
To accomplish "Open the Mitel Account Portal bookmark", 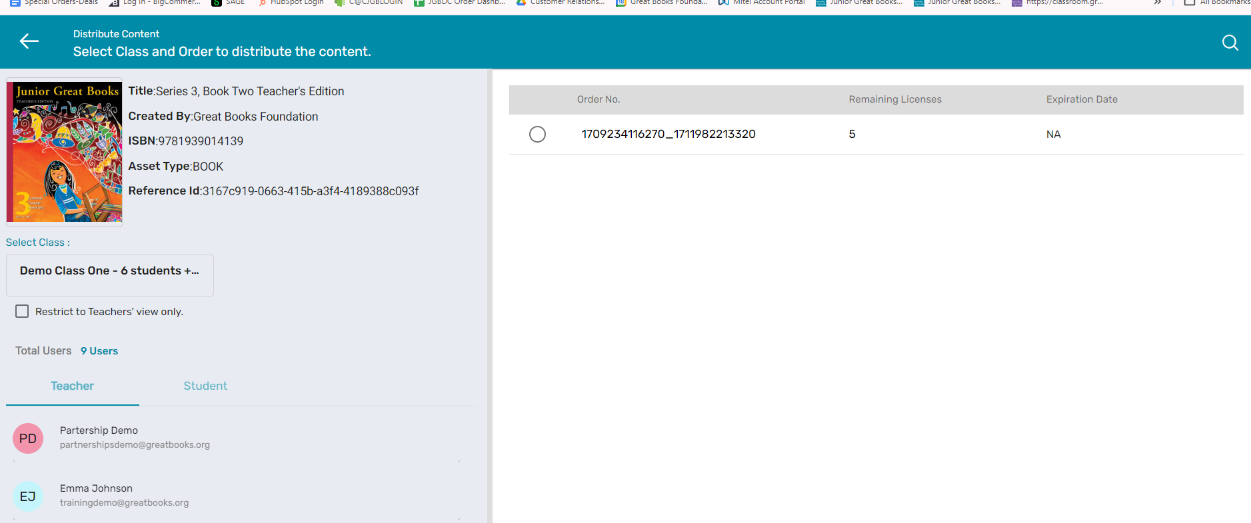I will (760, 3).
